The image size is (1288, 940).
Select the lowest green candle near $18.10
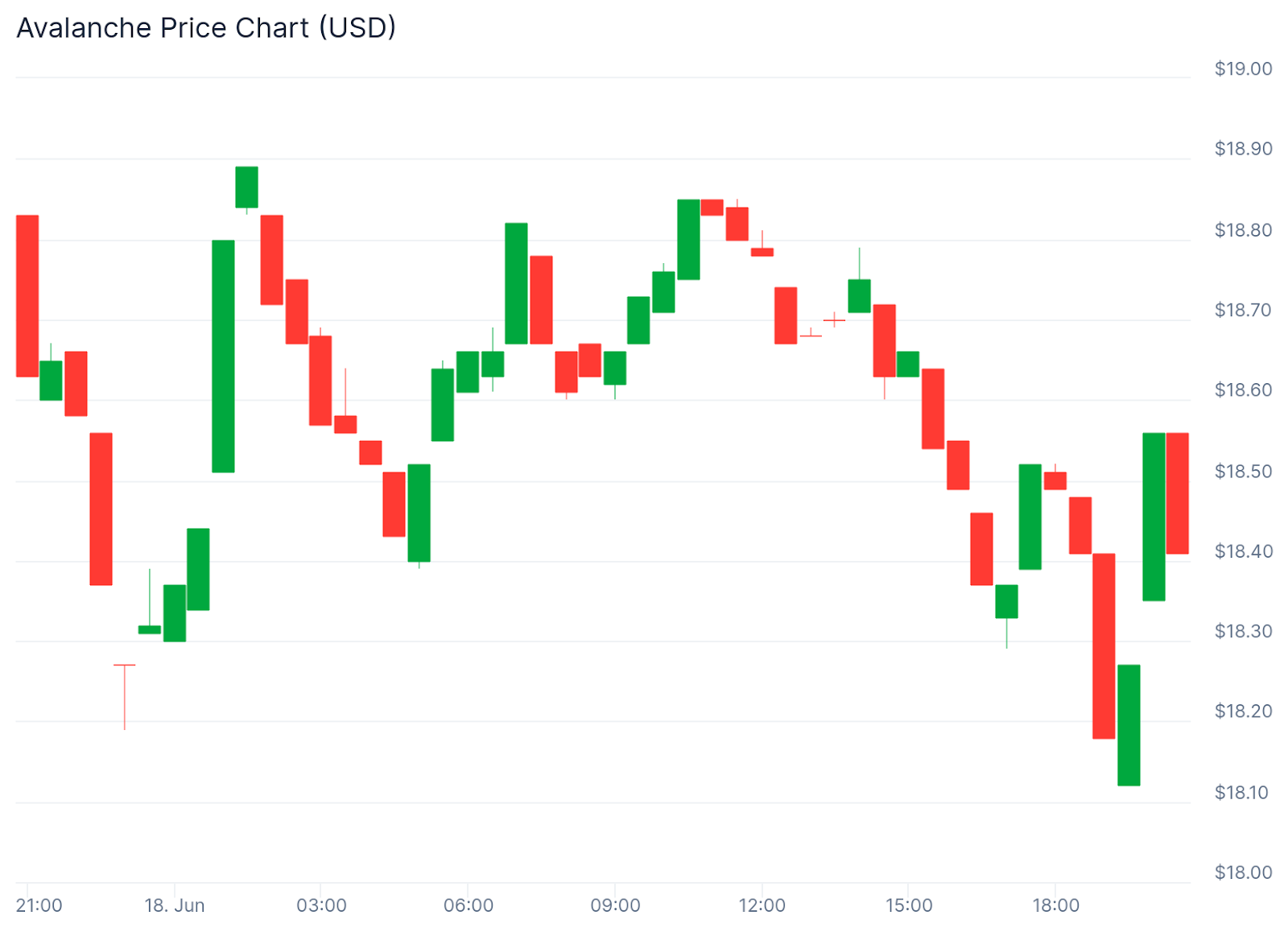pyautogui.click(x=1129, y=724)
